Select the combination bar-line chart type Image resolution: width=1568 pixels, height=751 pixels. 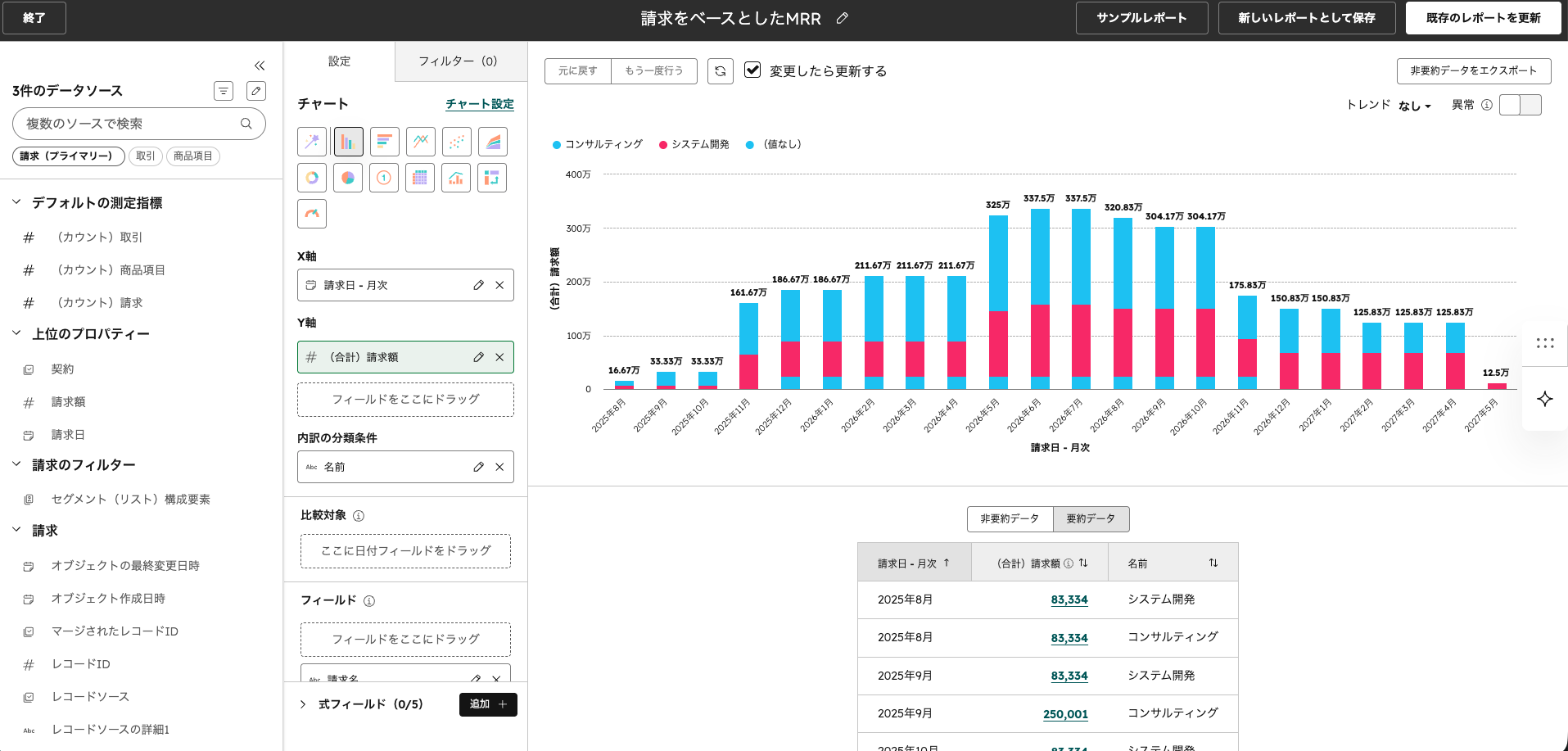coord(456,178)
